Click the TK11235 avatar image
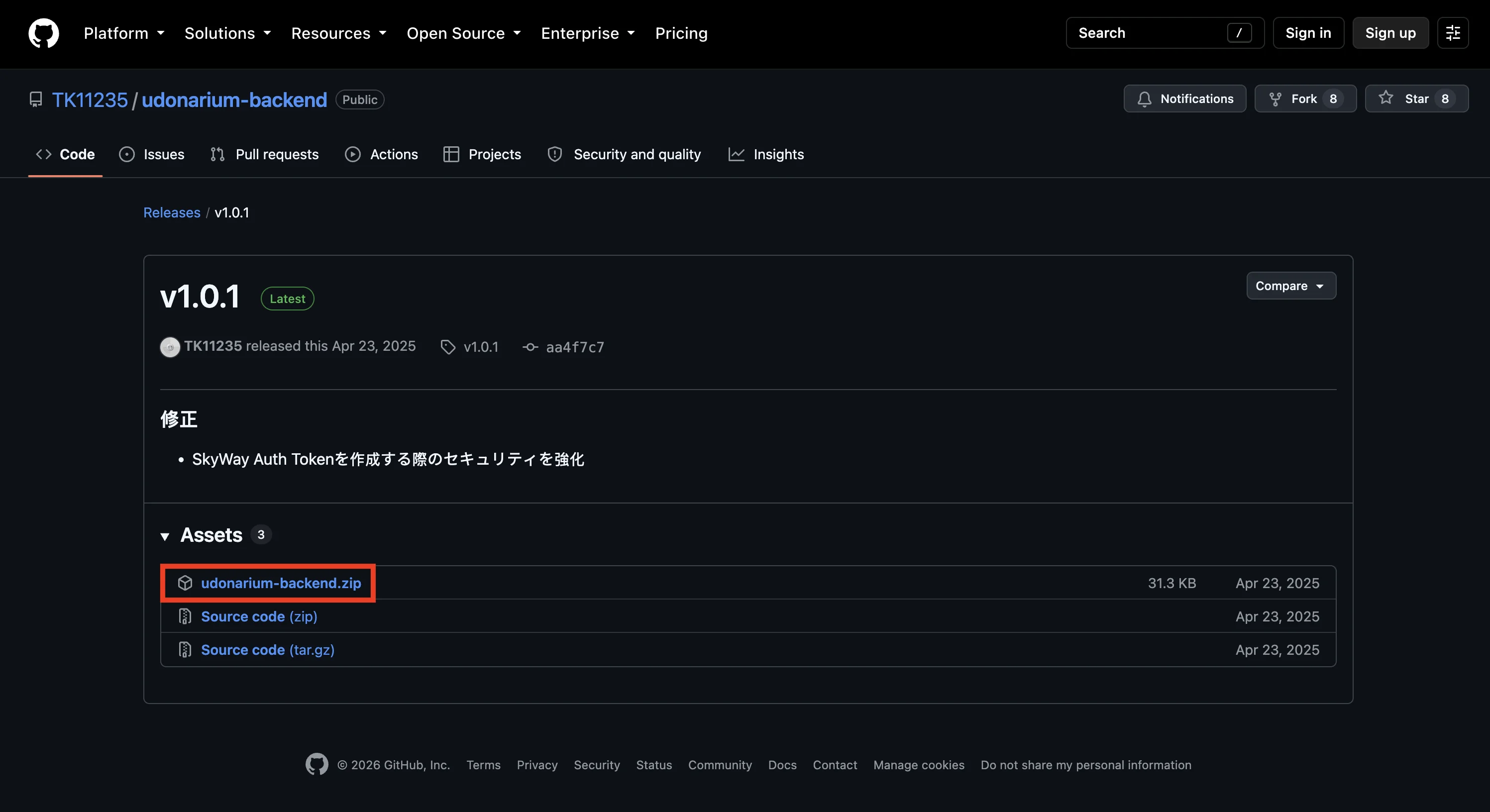This screenshot has height=812, width=1490. [x=170, y=346]
